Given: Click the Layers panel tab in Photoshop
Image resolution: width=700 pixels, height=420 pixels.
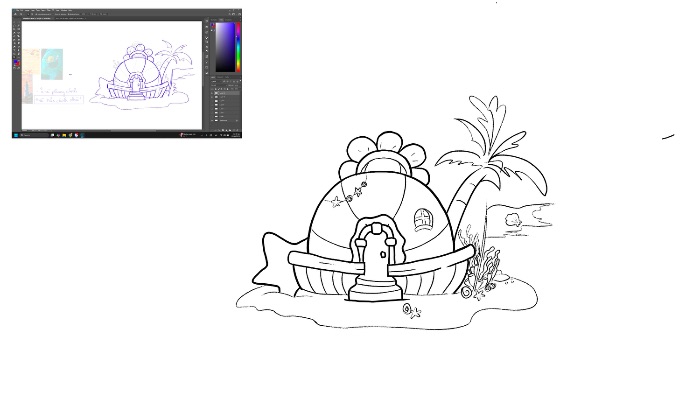Looking at the screenshot, I should (213, 77).
